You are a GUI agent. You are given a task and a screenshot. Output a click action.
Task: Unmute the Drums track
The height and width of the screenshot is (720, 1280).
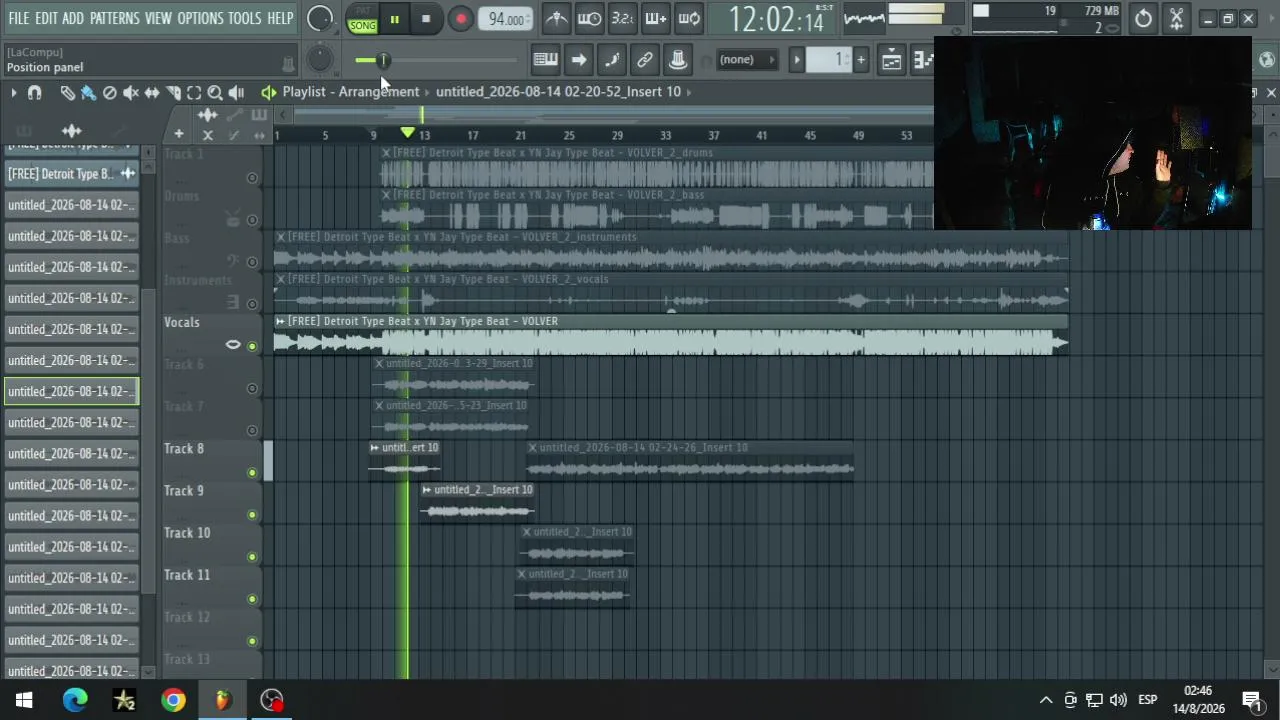tap(252, 220)
